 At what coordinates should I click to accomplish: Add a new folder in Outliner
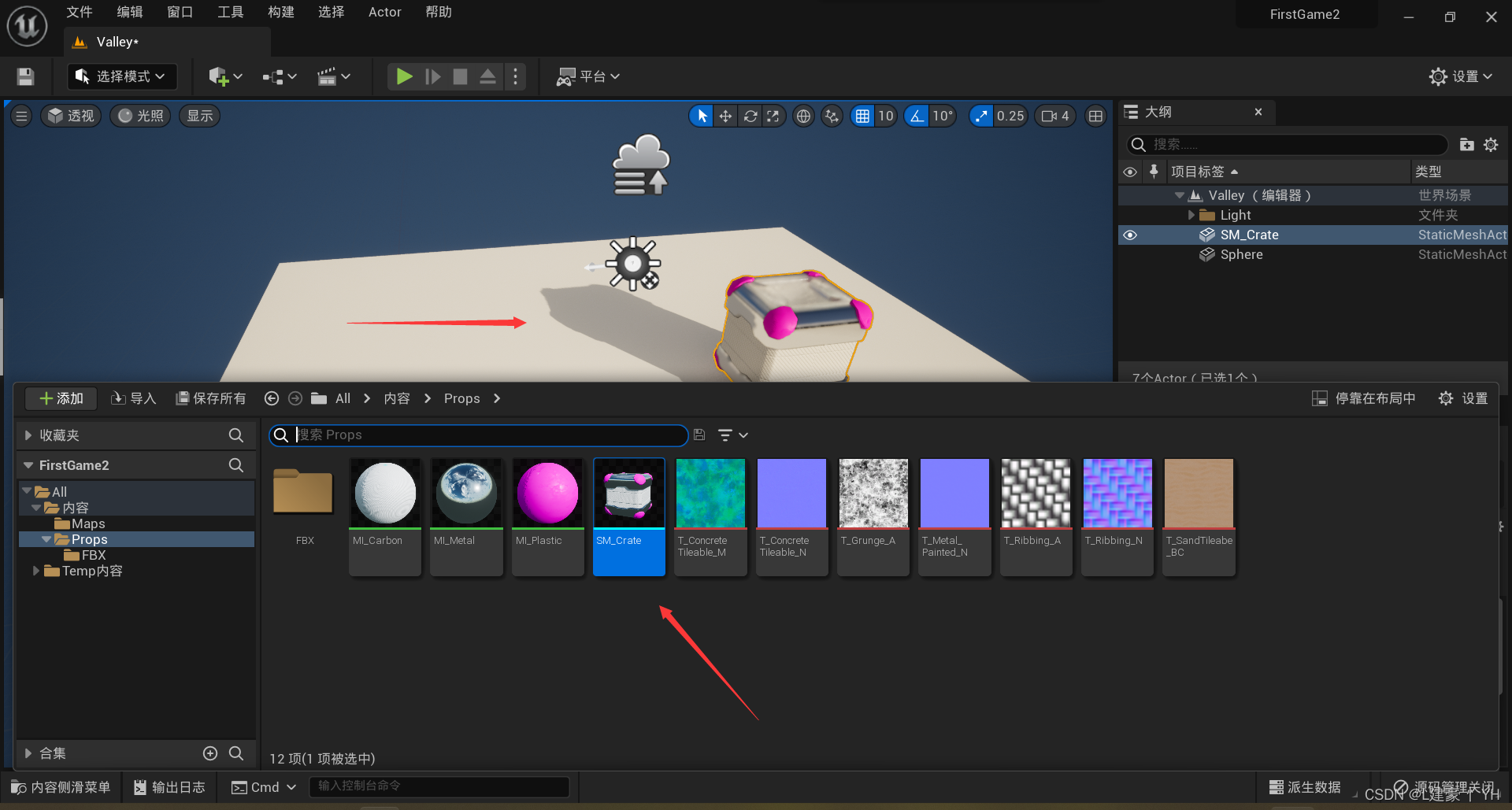[x=1466, y=145]
